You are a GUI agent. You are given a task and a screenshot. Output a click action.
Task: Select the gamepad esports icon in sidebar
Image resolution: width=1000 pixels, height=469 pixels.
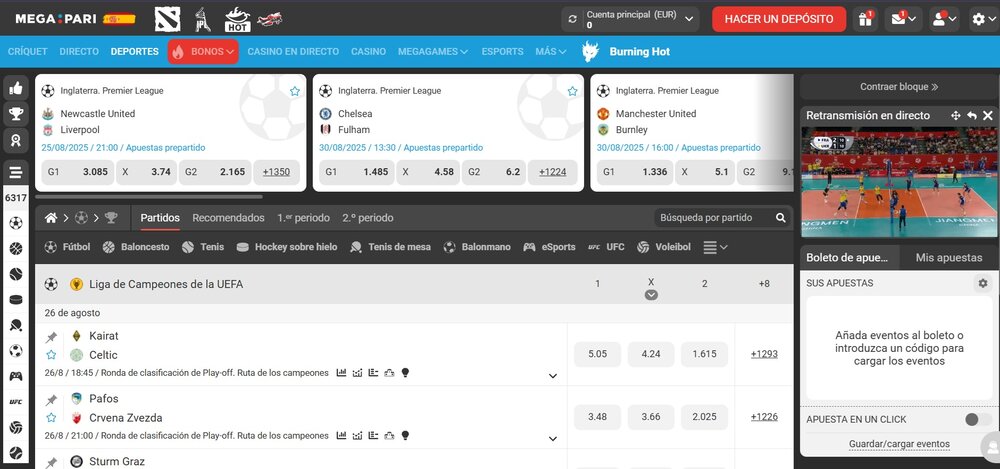tap(16, 376)
